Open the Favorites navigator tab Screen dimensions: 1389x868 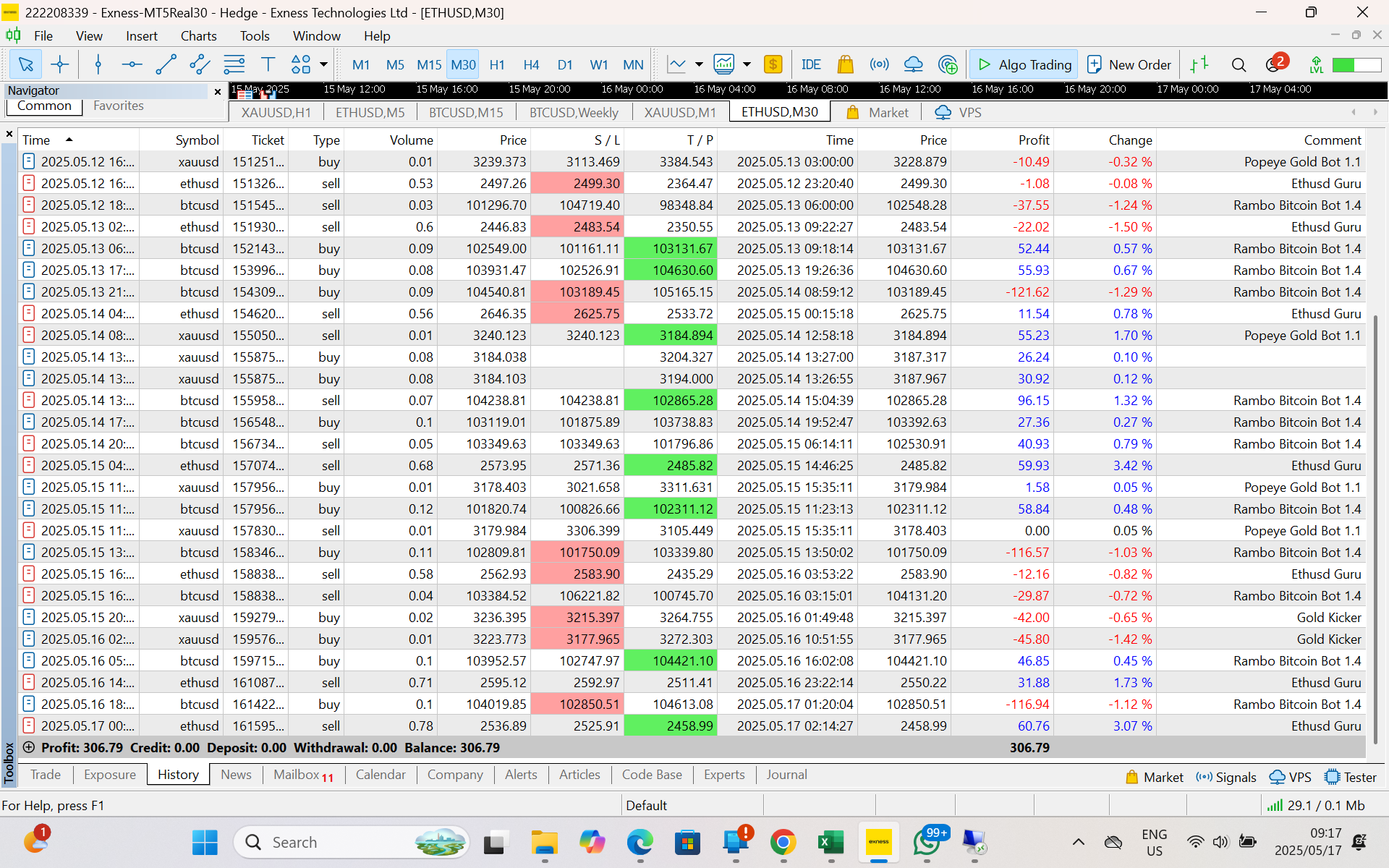click(x=119, y=106)
